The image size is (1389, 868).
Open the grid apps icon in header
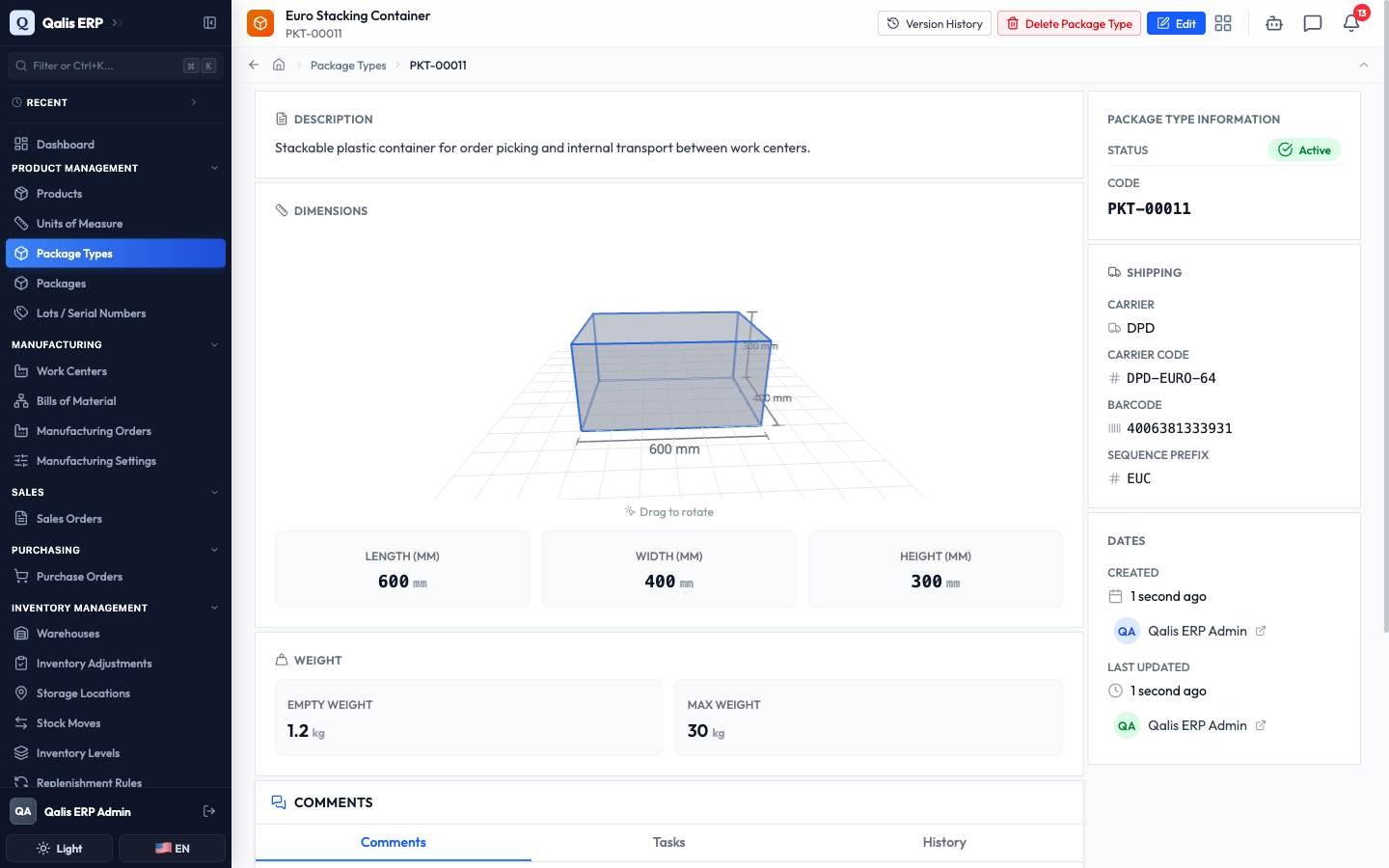pos(1223,23)
